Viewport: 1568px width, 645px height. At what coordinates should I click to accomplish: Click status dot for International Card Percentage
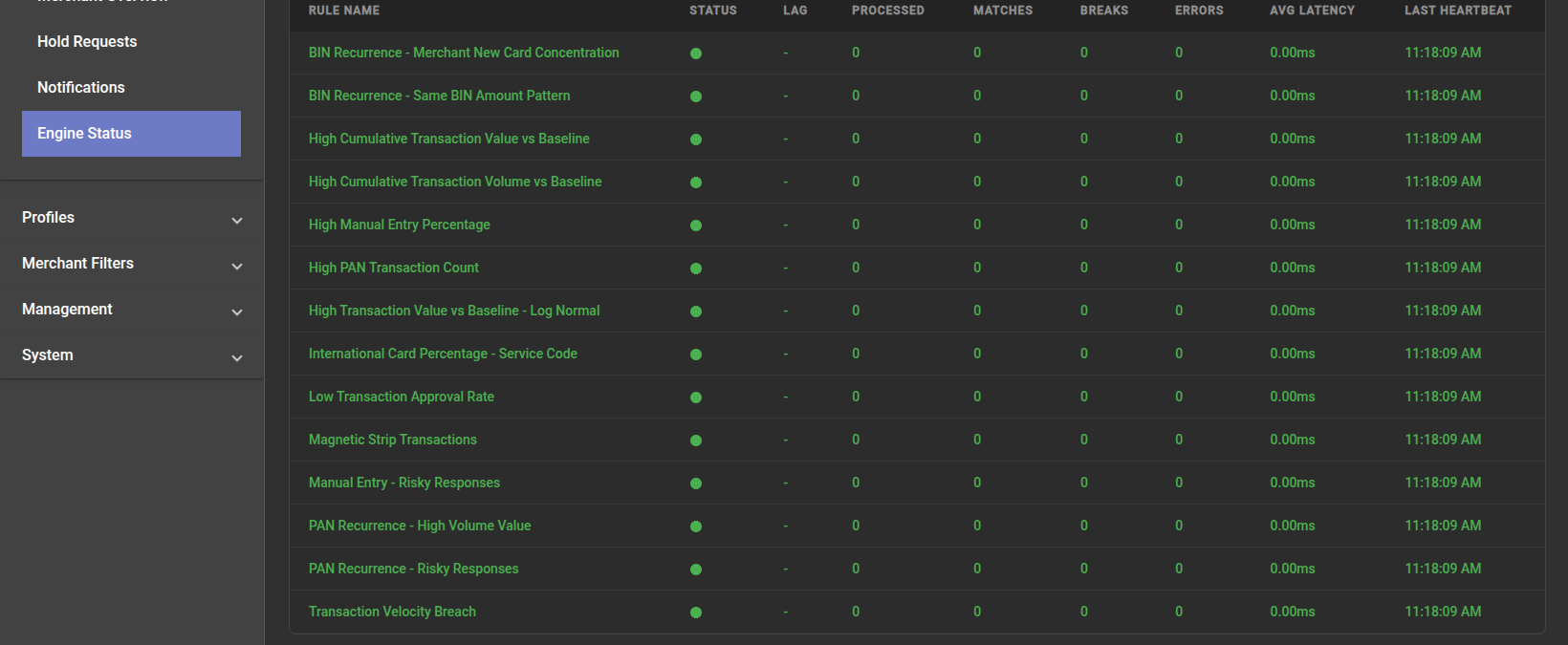click(x=696, y=355)
